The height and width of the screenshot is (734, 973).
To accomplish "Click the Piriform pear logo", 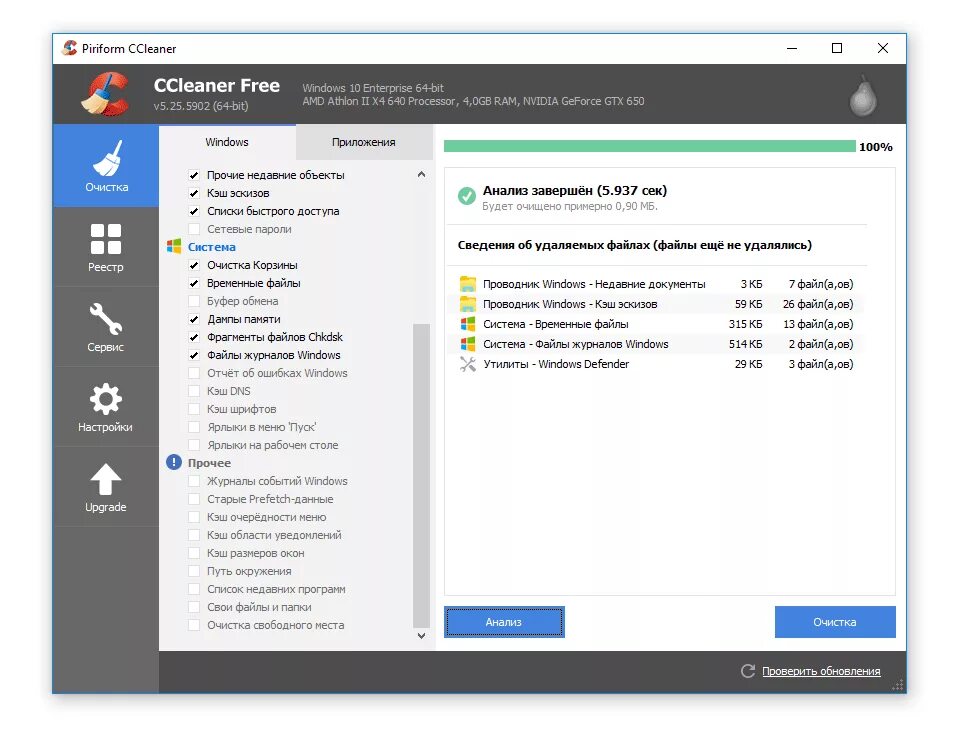I will [863, 96].
